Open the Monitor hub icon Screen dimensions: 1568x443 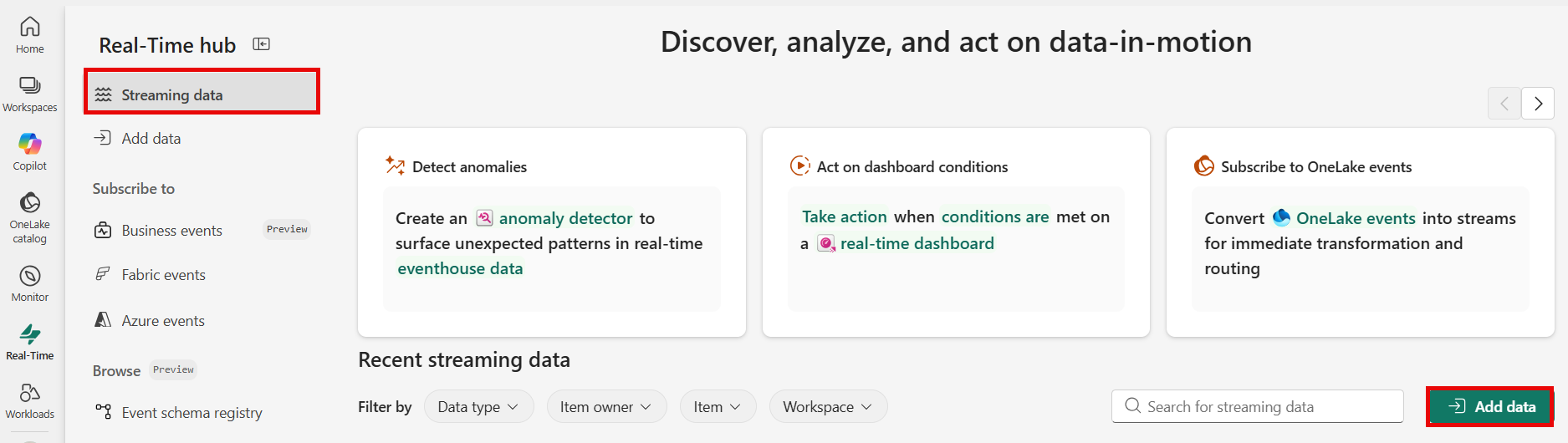click(30, 283)
